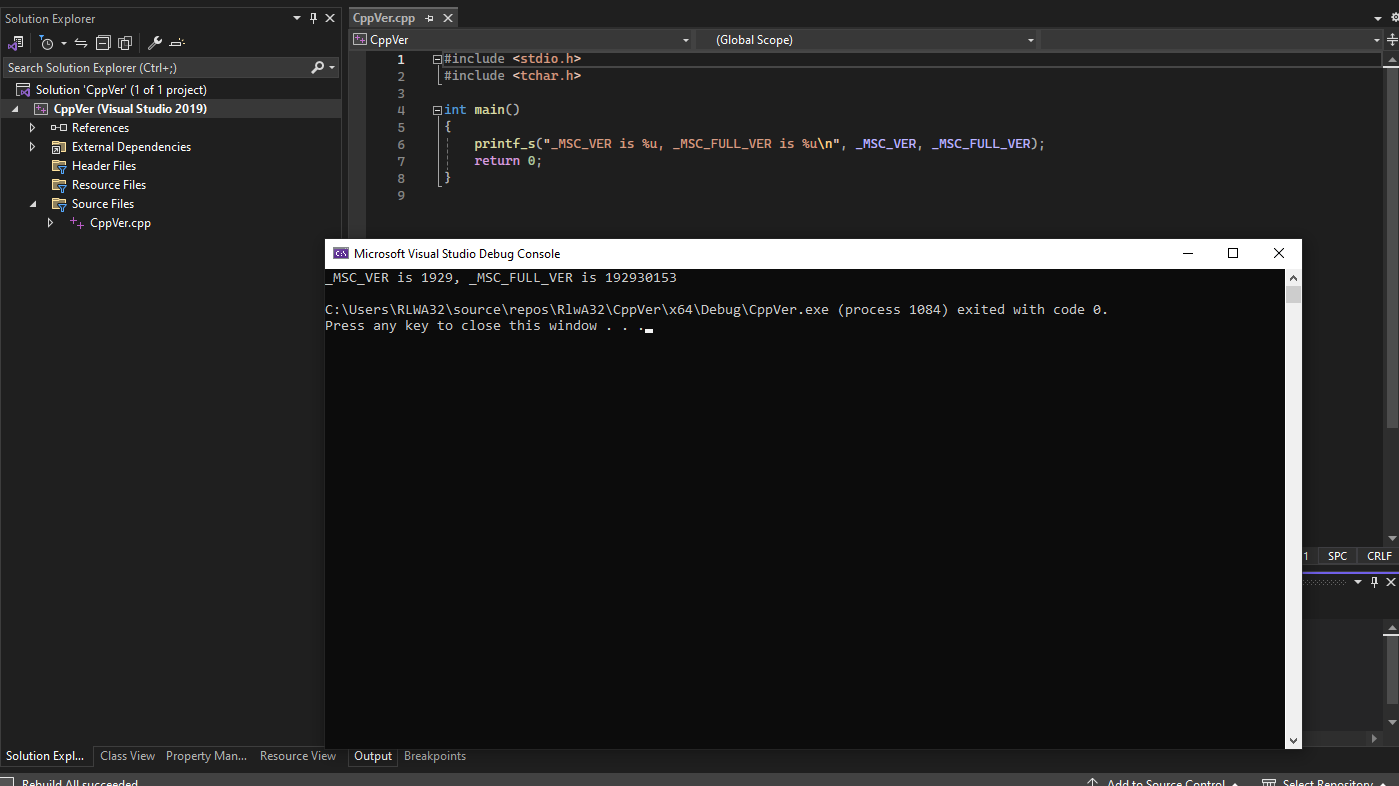The height and width of the screenshot is (786, 1399).
Task: Select the Collapse All icon in Solution Explorer
Action: [103, 42]
